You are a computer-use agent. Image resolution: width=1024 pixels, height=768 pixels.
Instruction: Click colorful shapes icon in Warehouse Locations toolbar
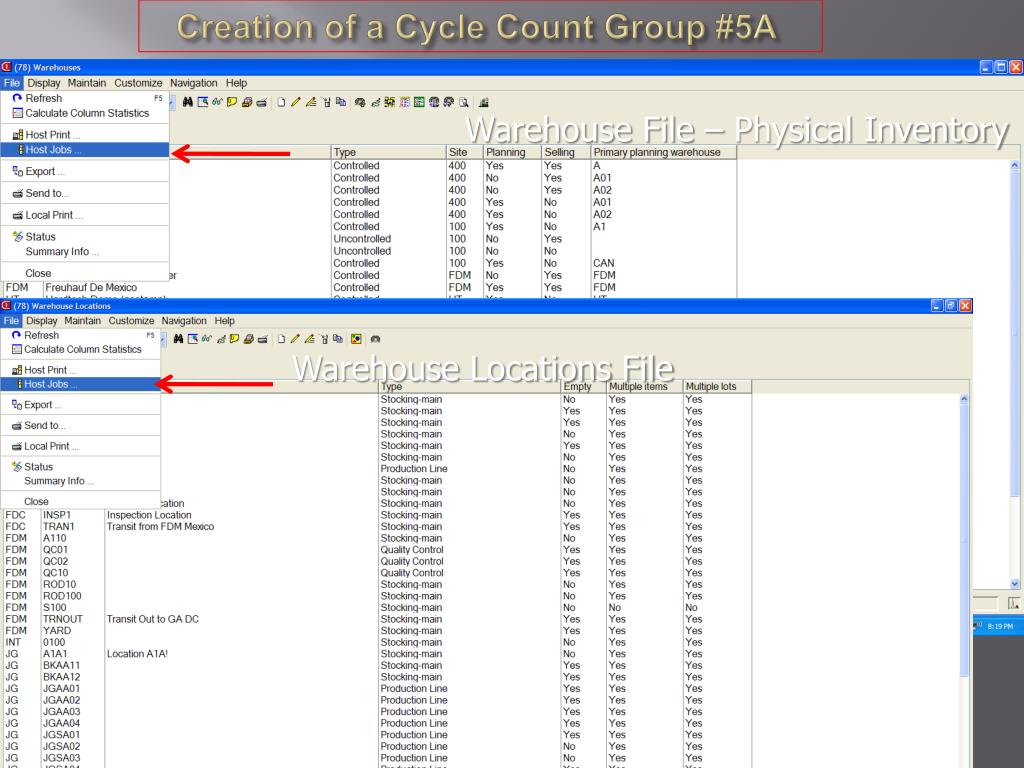(356, 339)
